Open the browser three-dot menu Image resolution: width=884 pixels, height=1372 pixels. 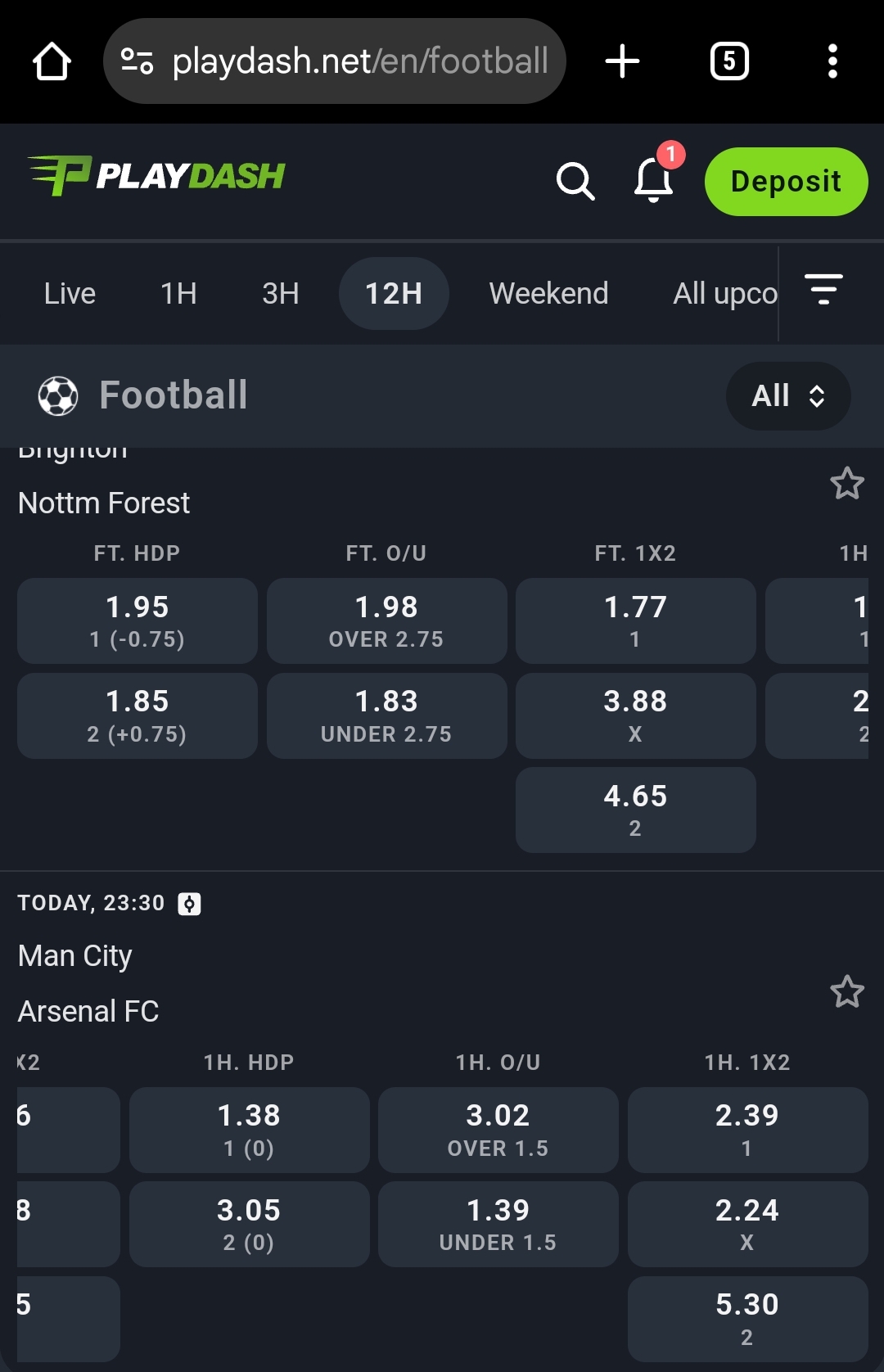(832, 61)
